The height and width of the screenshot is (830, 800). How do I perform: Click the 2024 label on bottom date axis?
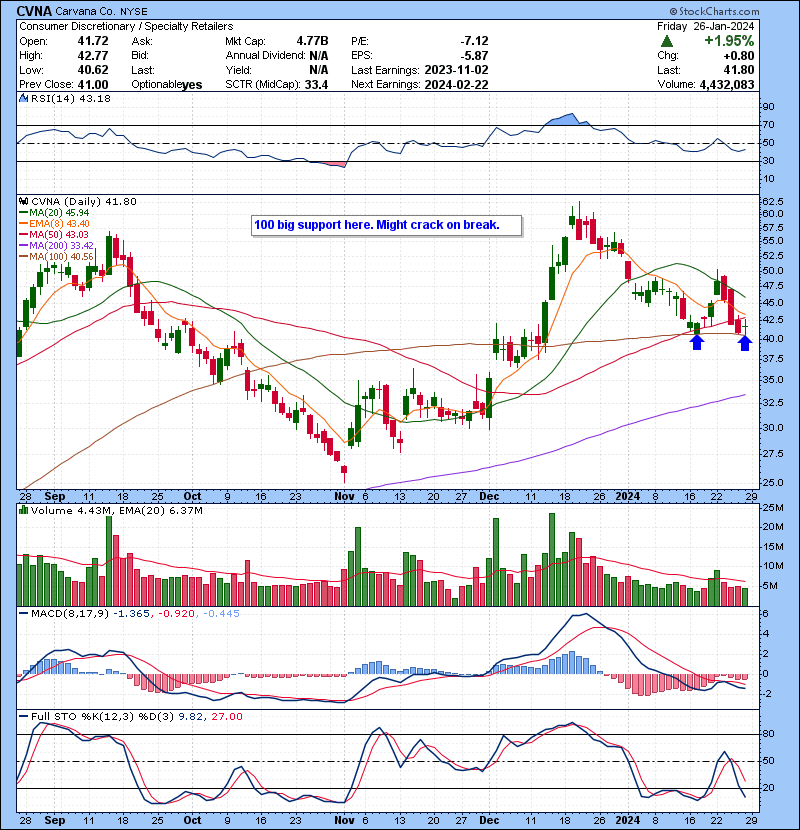(x=627, y=820)
